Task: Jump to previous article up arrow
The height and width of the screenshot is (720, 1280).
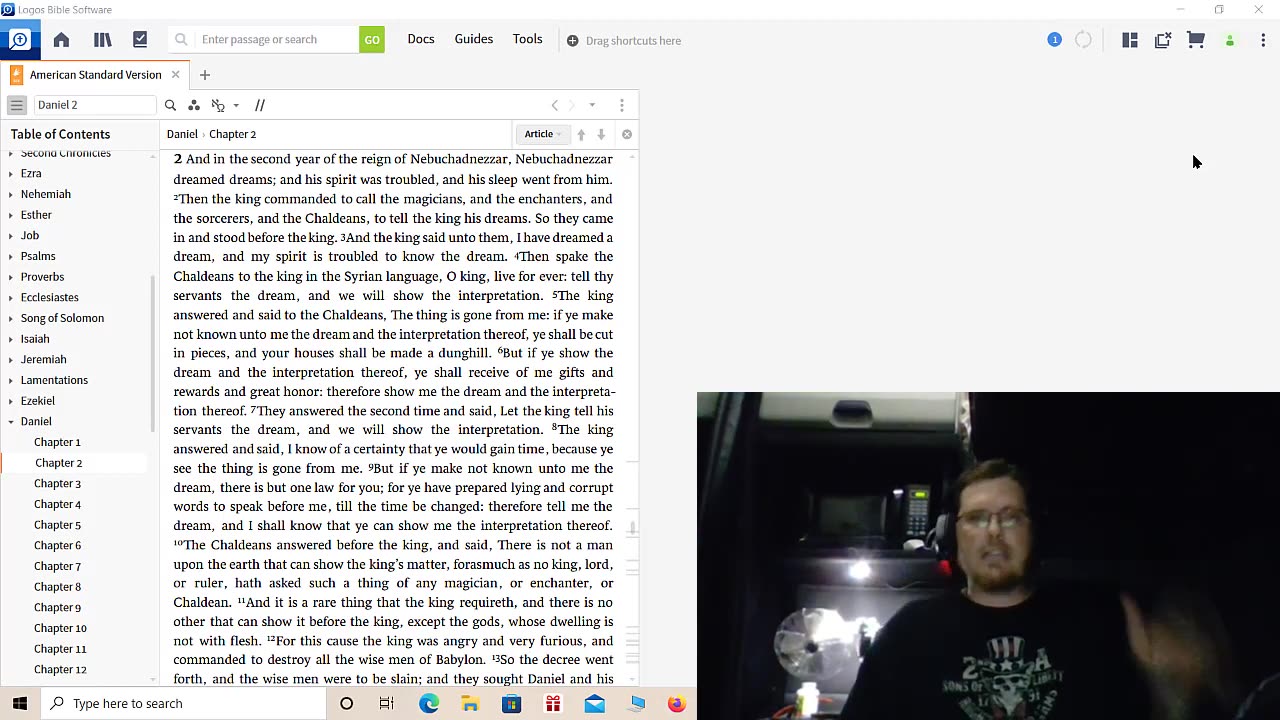Action: point(581,134)
